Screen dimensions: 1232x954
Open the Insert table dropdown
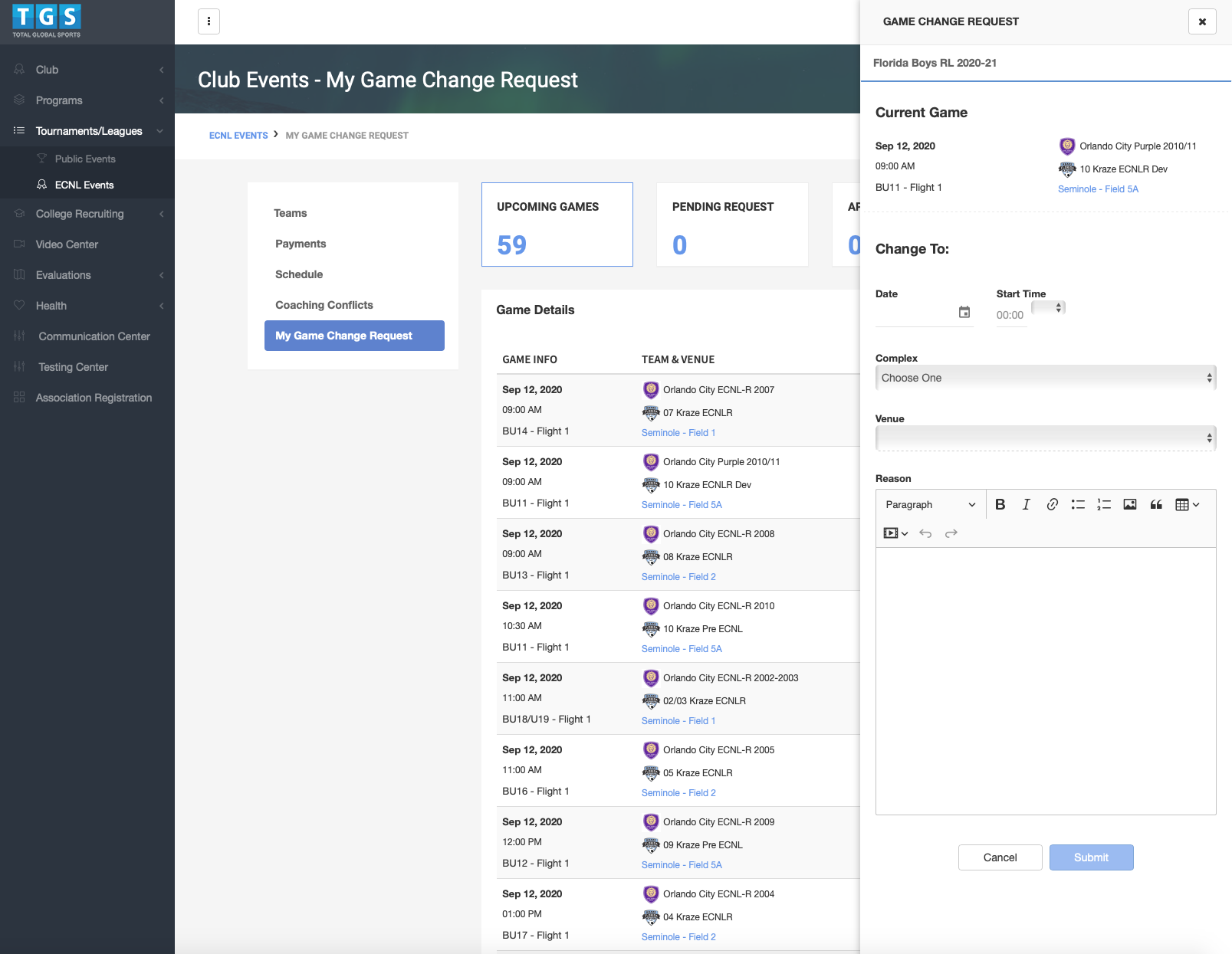point(1187,504)
